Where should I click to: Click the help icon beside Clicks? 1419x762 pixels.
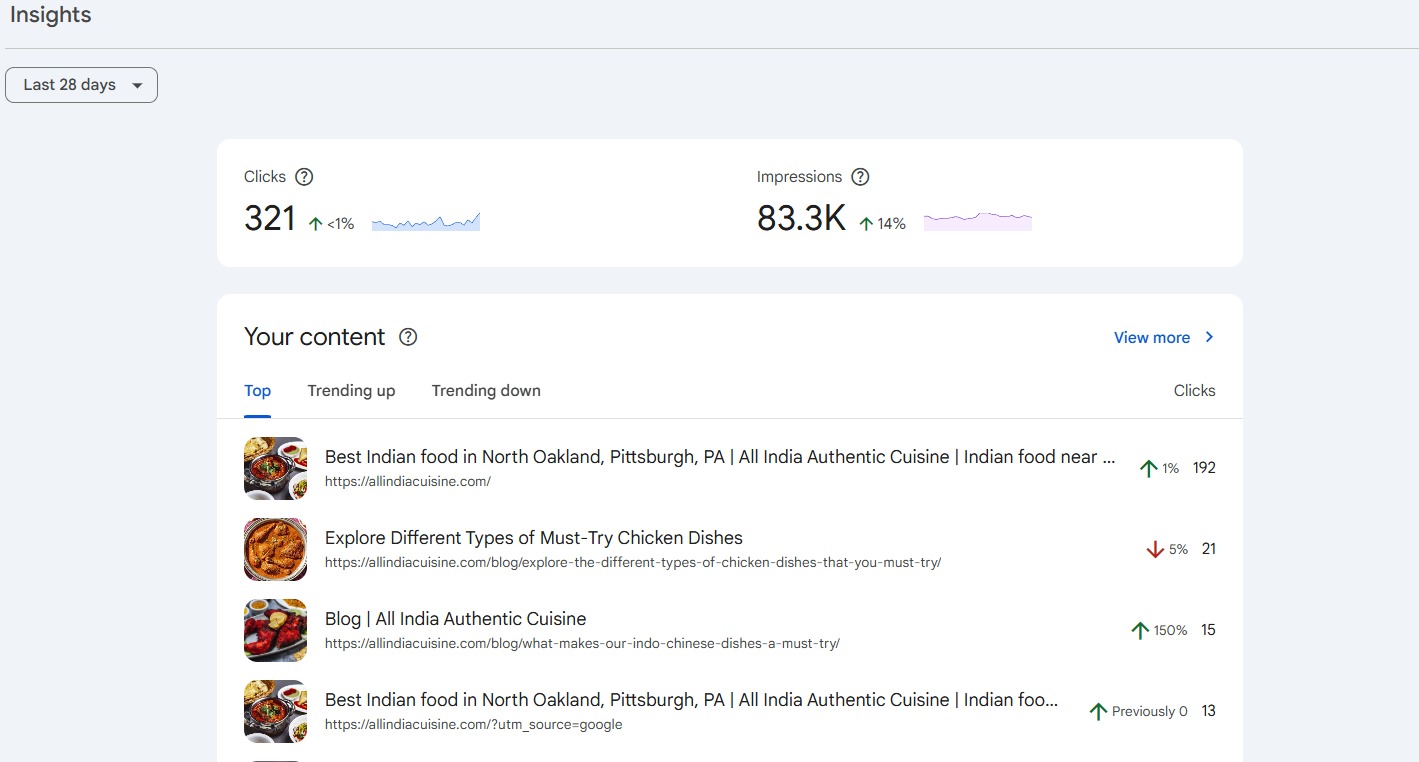tap(304, 177)
